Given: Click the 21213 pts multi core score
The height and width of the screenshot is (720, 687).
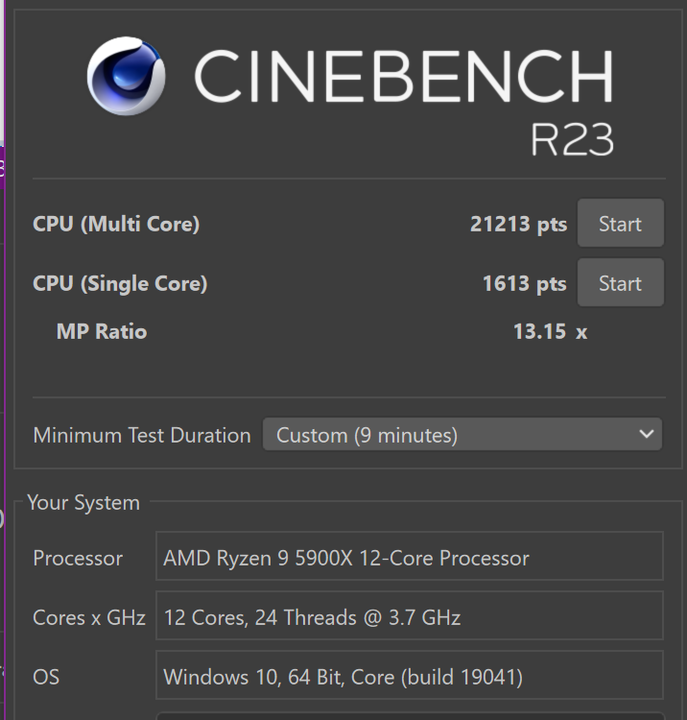Looking at the screenshot, I should coord(518,225).
